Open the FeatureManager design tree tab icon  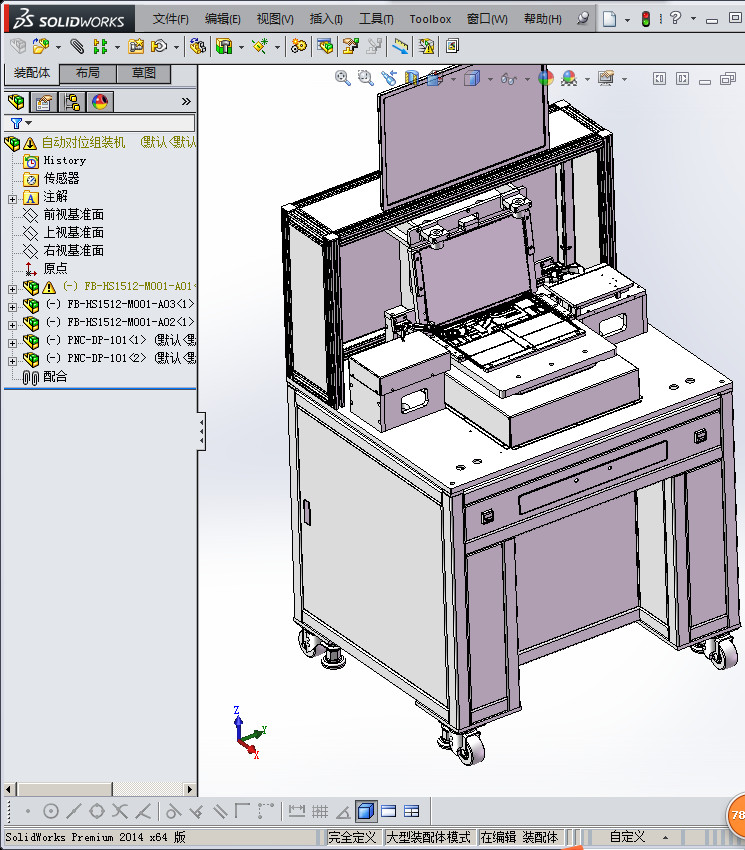[16, 101]
